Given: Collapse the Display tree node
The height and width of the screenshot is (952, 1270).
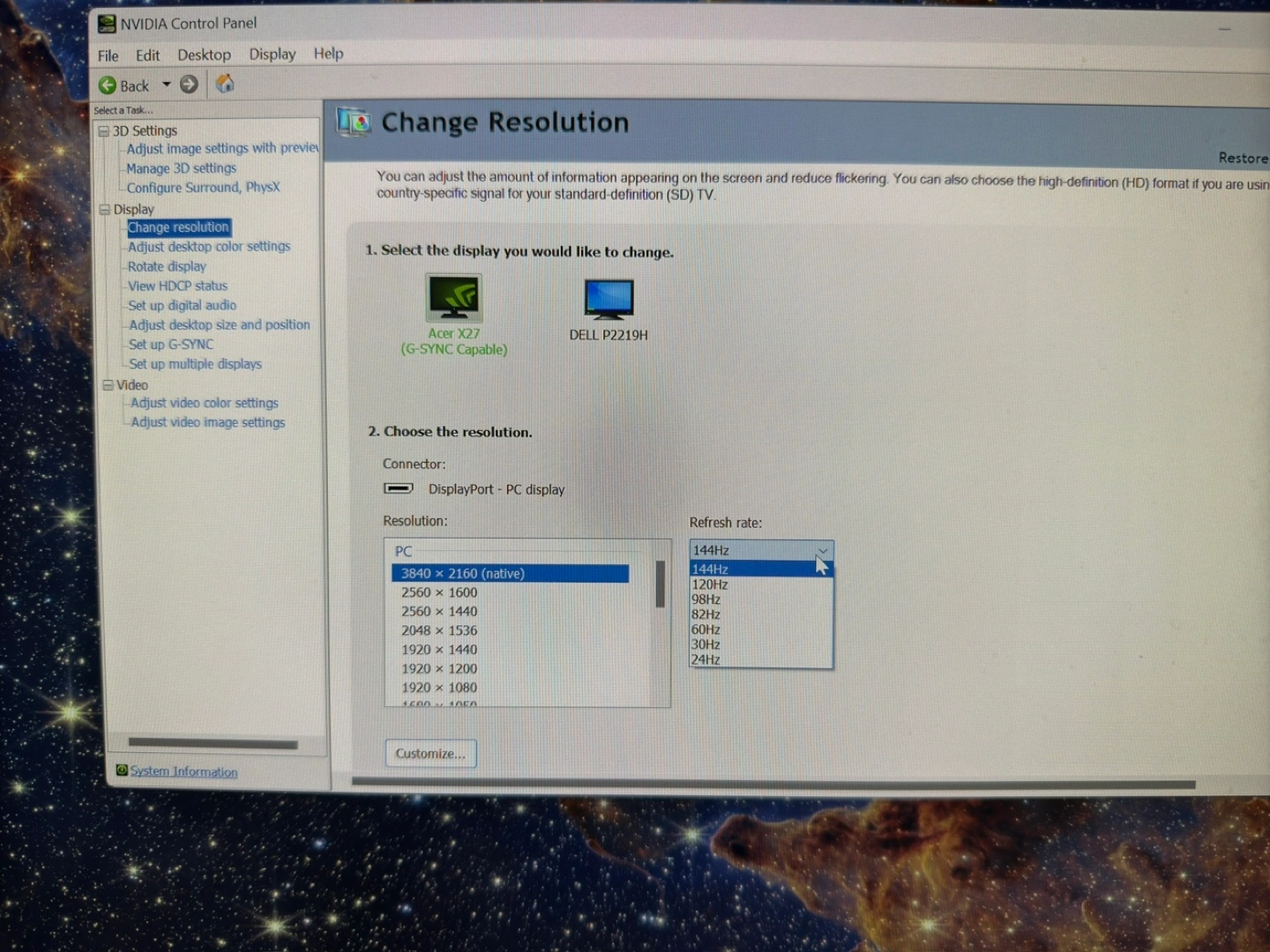Looking at the screenshot, I should point(105,210).
